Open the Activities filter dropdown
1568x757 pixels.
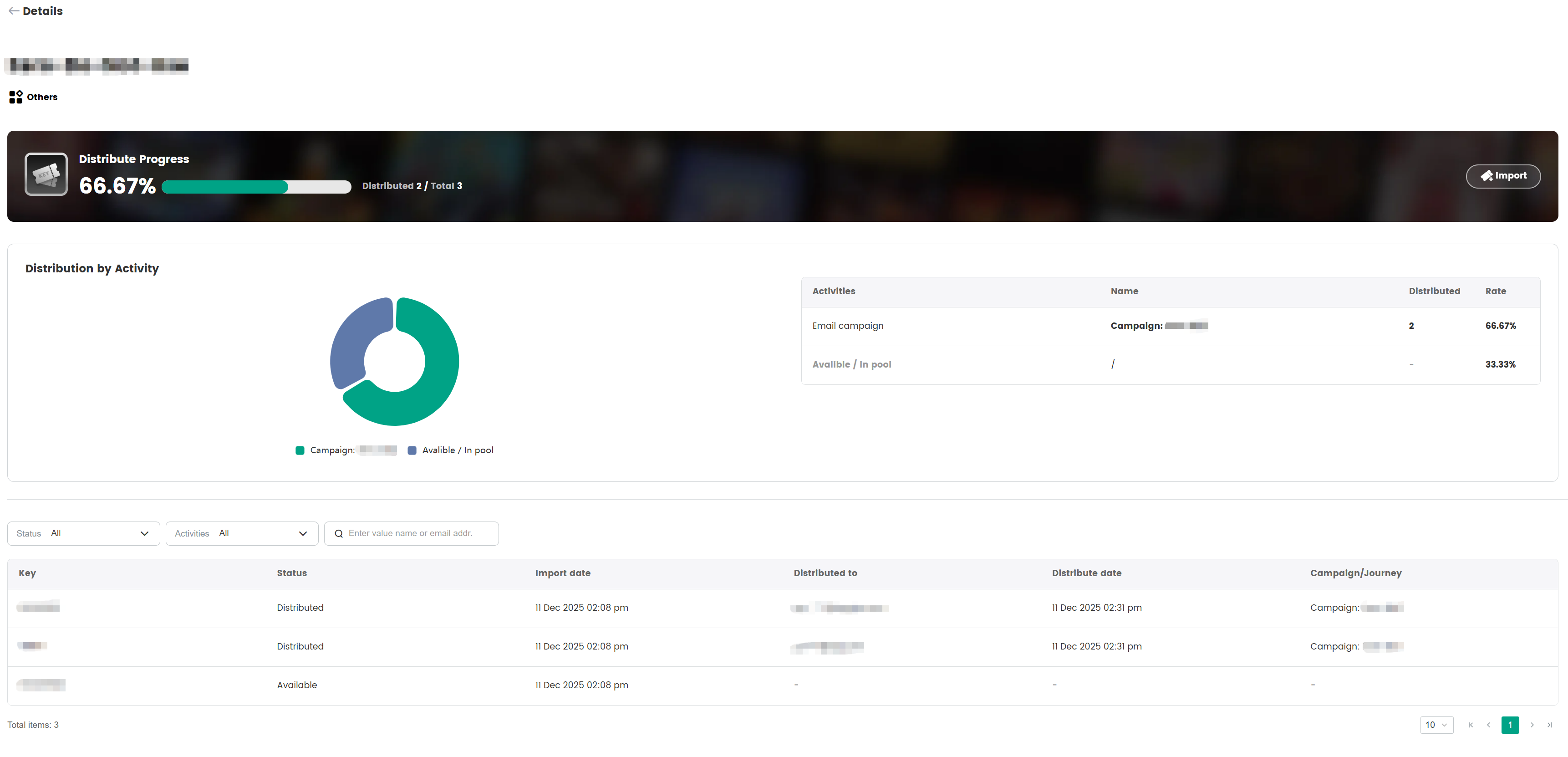click(x=242, y=533)
